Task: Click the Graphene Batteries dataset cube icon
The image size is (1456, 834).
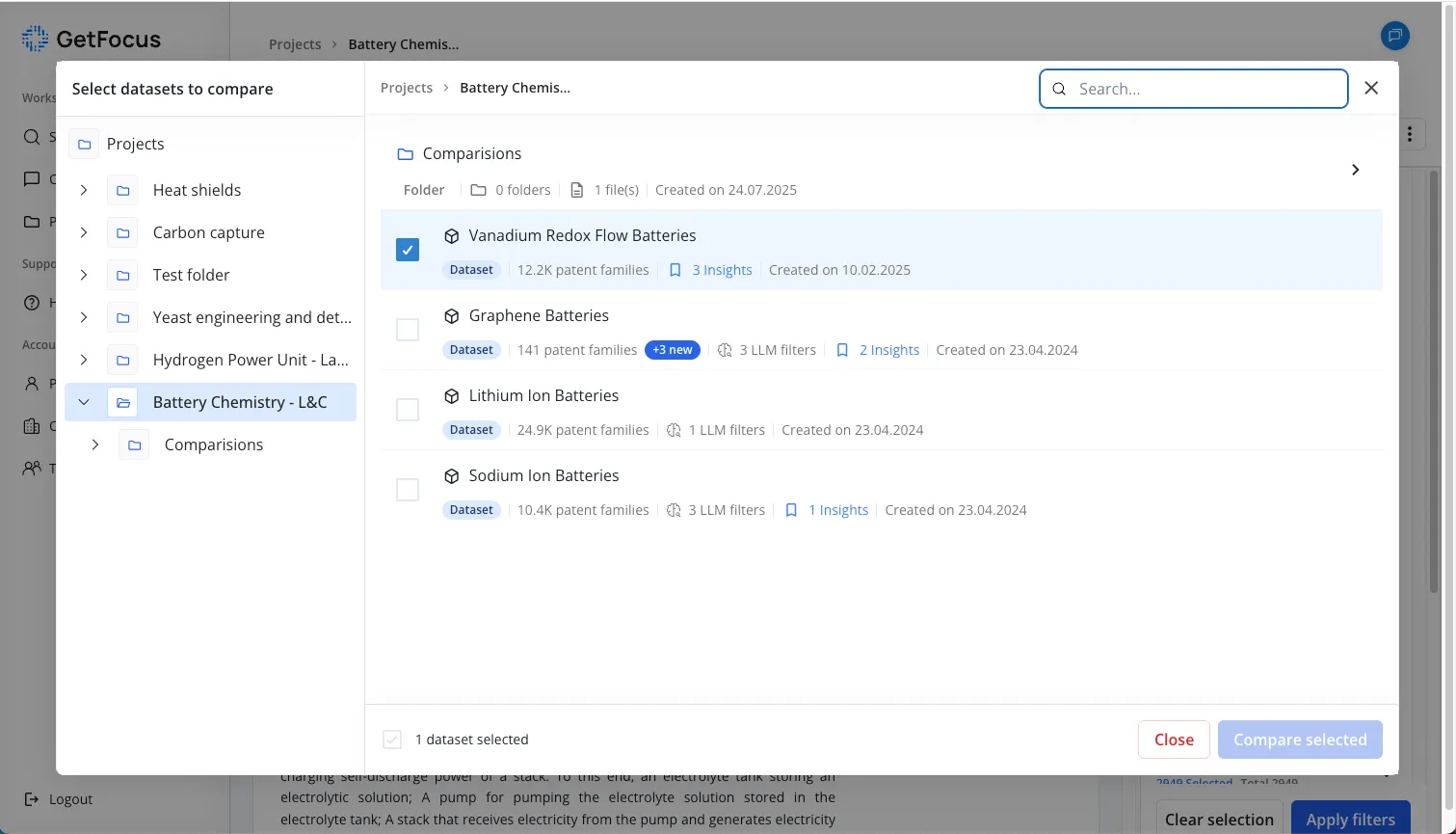Action: (x=451, y=316)
